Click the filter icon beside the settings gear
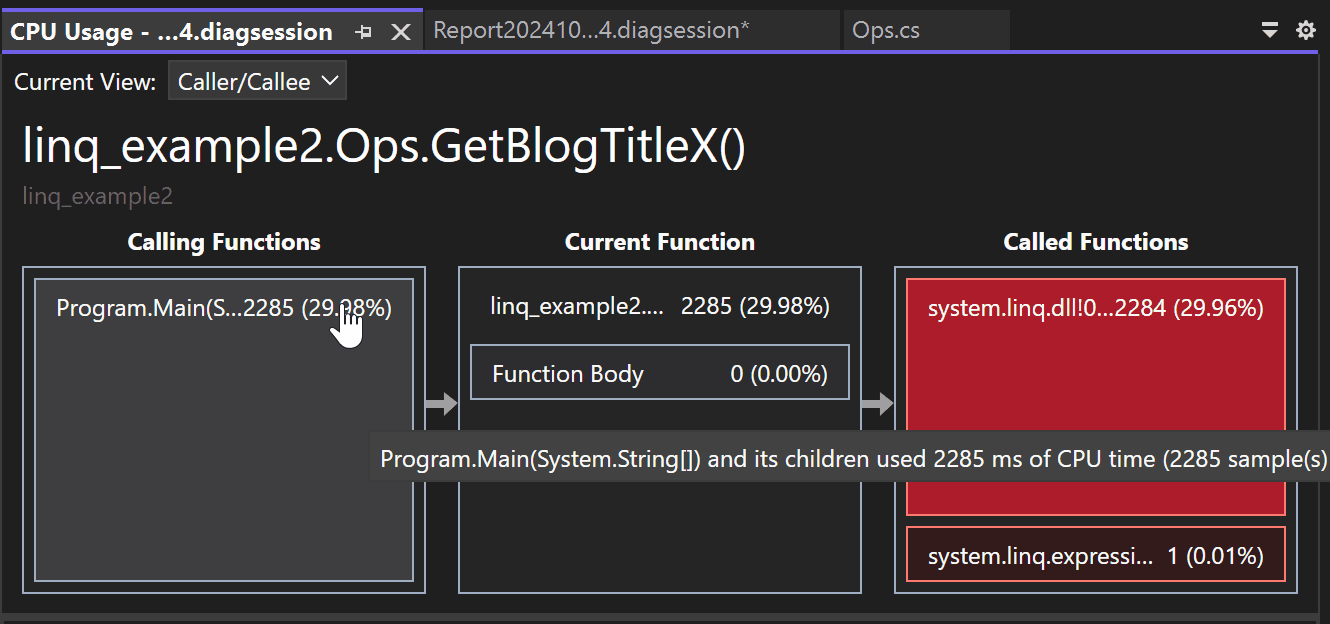Image resolution: width=1330 pixels, height=624 pixels. [x=1269, y=31]
